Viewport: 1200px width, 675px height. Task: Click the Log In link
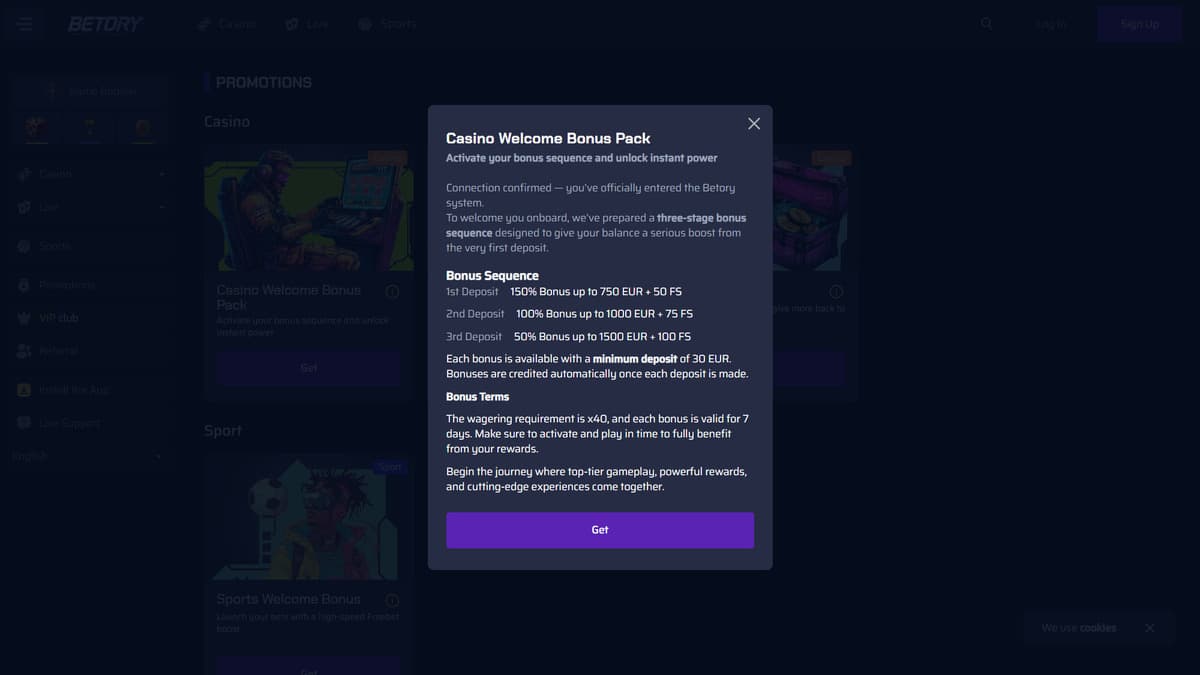(x=1051, y=24)
